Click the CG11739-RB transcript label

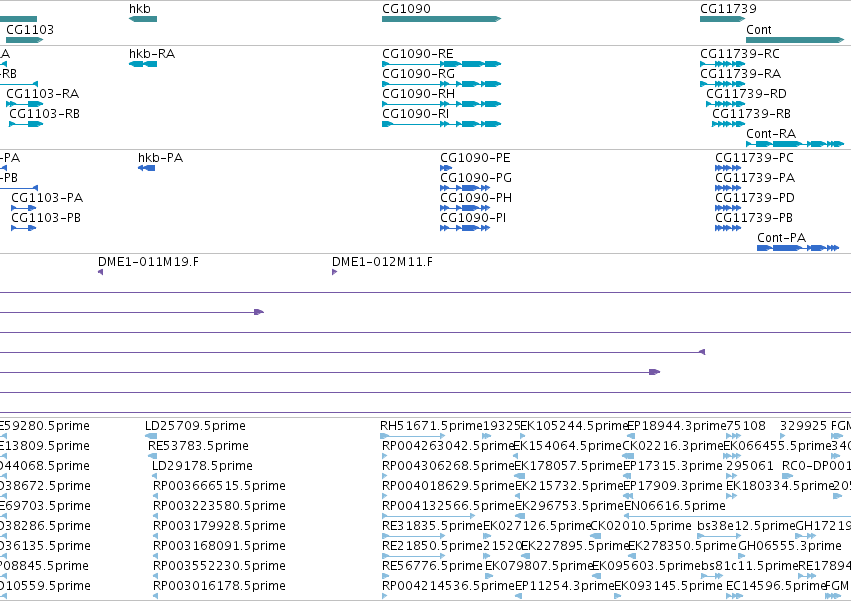click(x=751, y=113)
